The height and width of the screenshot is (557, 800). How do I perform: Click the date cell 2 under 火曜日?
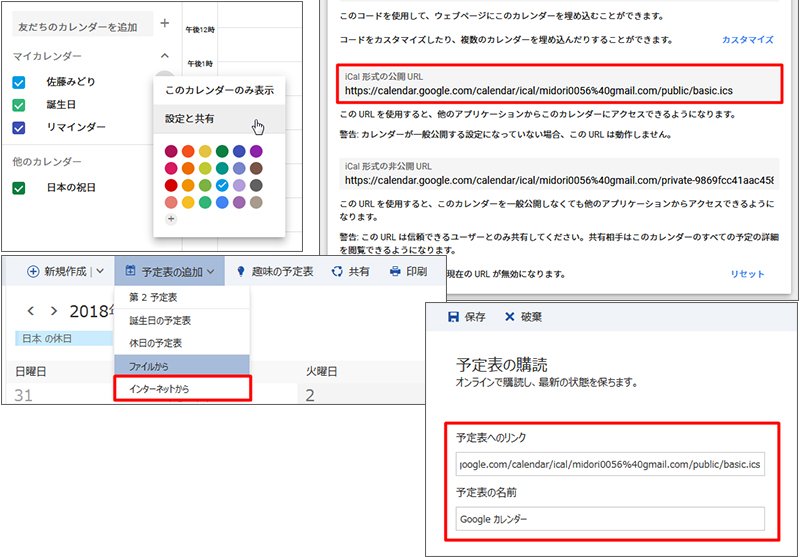tap(310, 395)
